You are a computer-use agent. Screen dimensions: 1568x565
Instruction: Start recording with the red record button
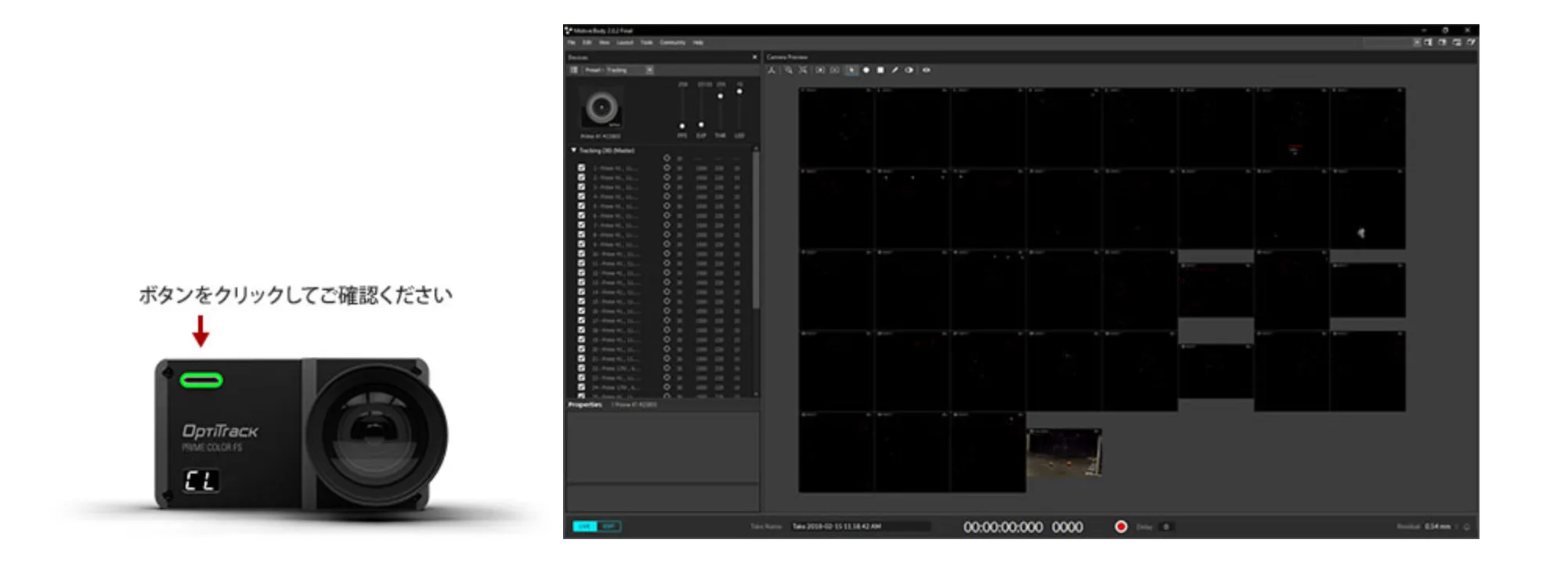click(1121, 527)
